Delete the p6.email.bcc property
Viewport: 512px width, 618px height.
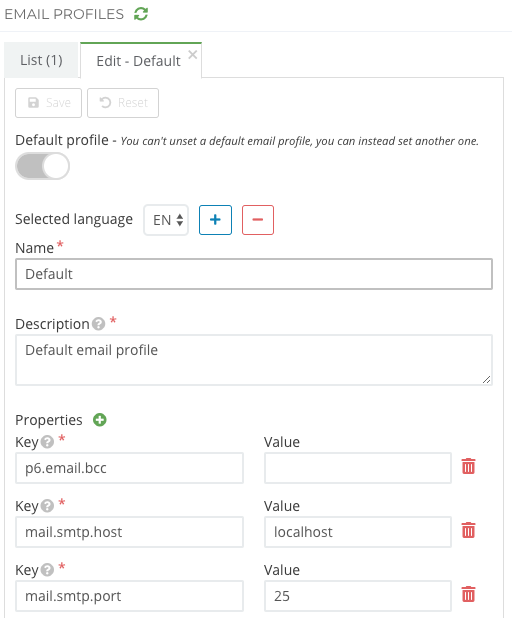(468, 466)
